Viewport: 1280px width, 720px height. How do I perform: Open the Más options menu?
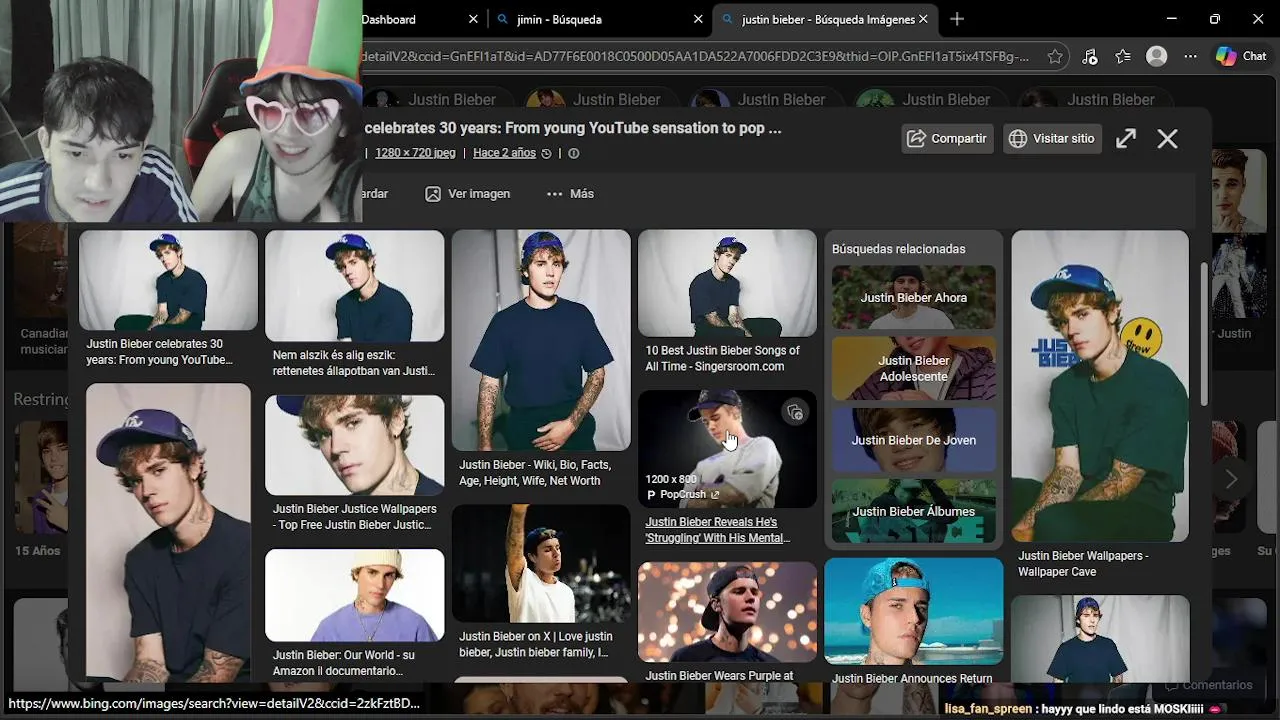pyautogui.click(x=570, y=194)
